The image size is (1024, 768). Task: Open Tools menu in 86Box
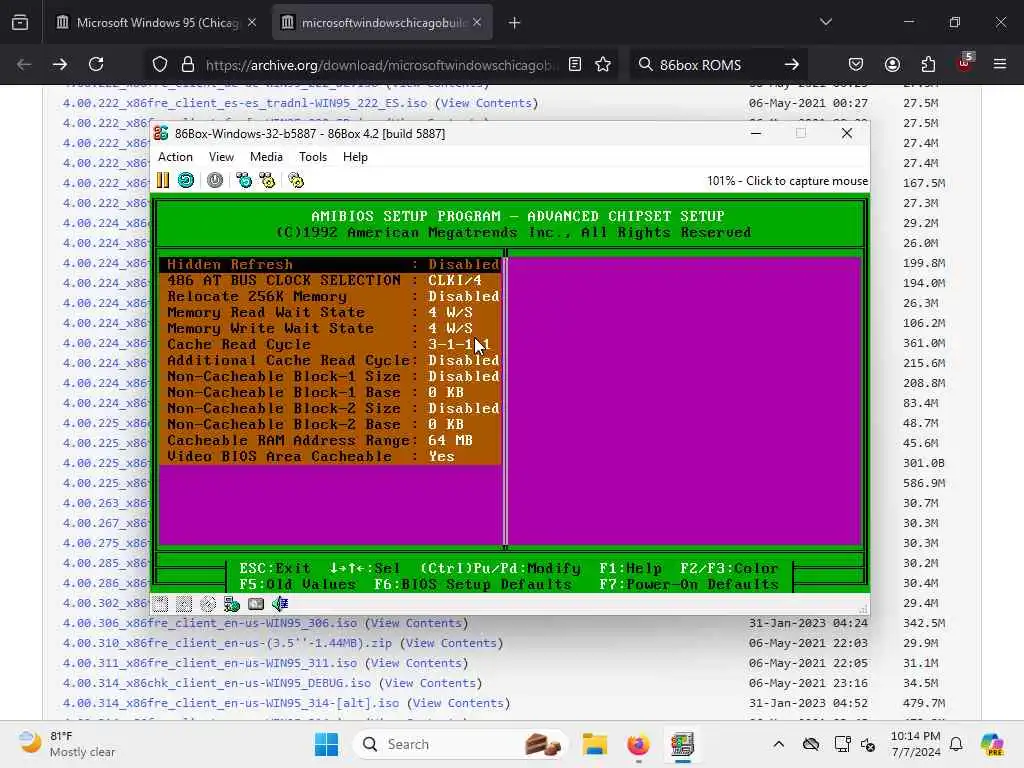(313, 157)
